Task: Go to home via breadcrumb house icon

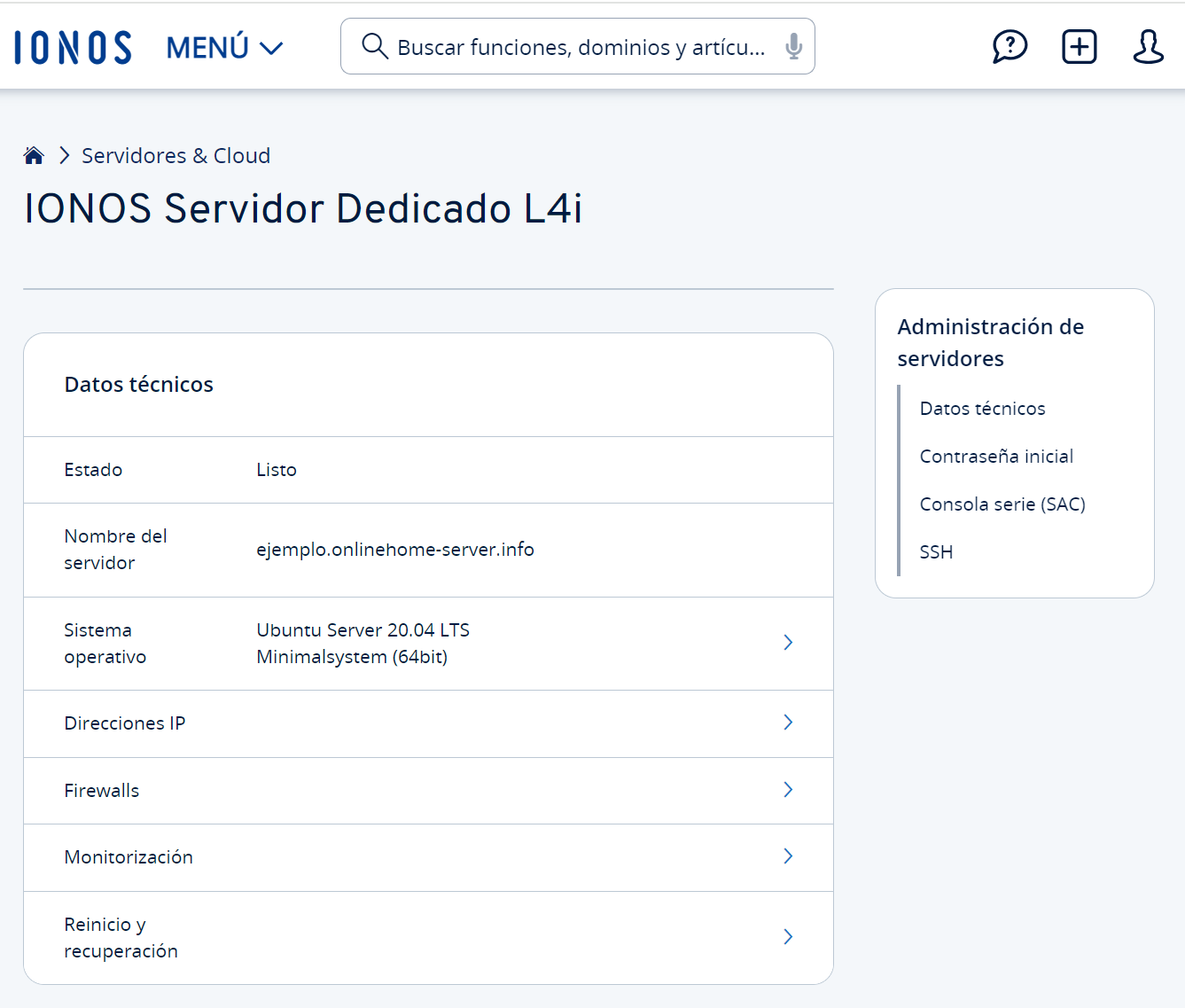Action: tap(34, 156)
